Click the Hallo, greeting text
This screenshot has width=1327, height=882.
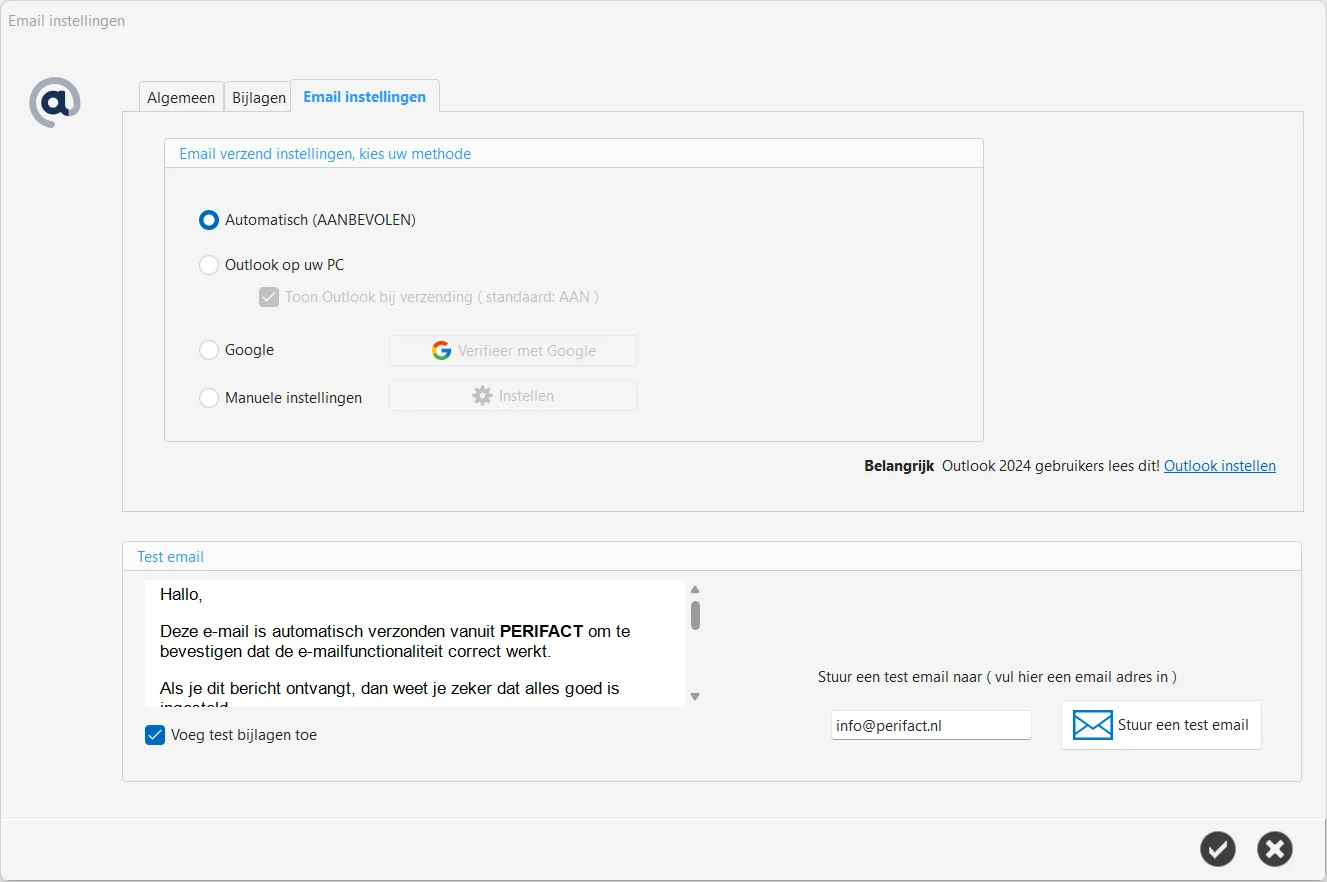pyautogui.click(x=181, y=595)
